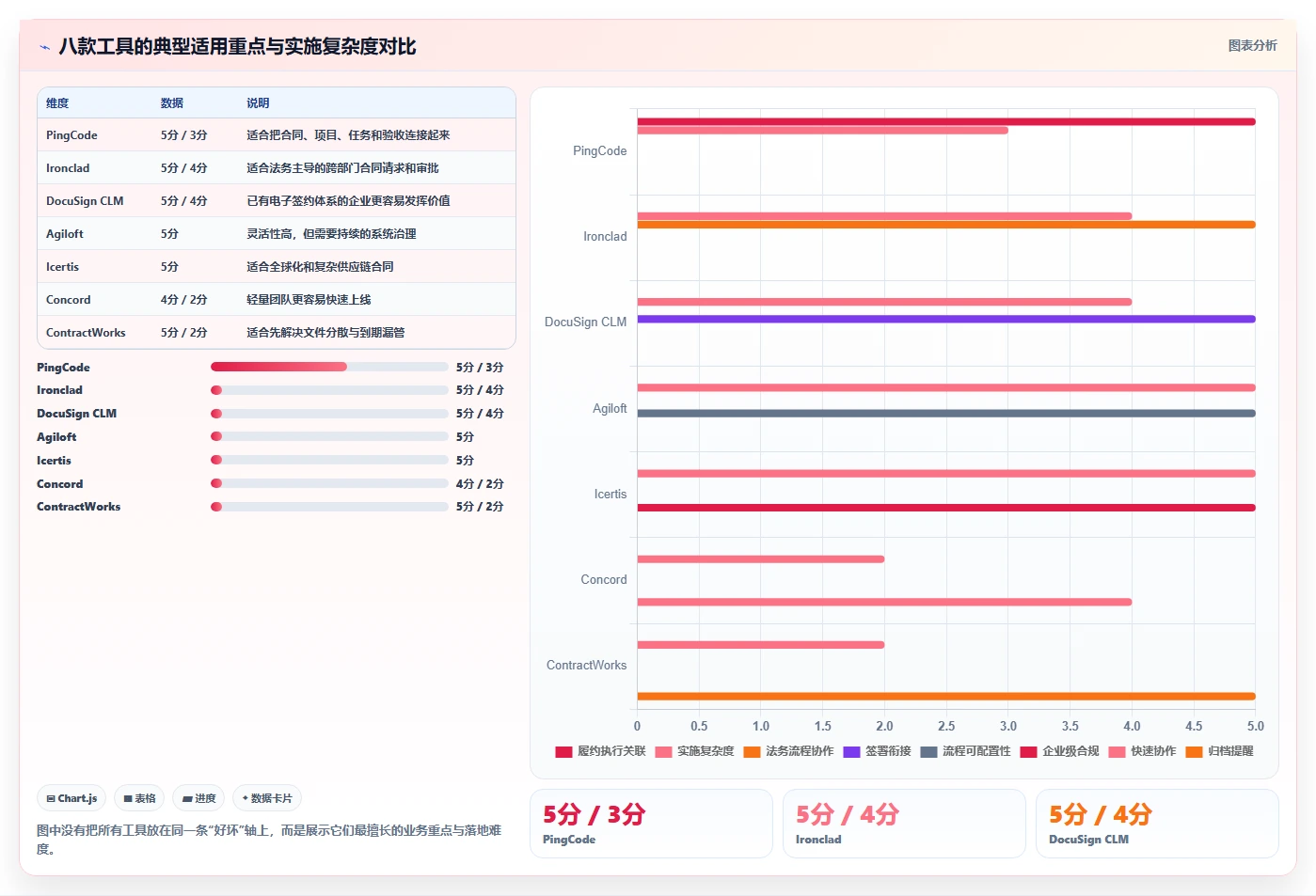Image resolution: width=1316 pixels, height=896 pixels.
Task: Click 轻量团队更容易快速上线 description
Action: 309,300
